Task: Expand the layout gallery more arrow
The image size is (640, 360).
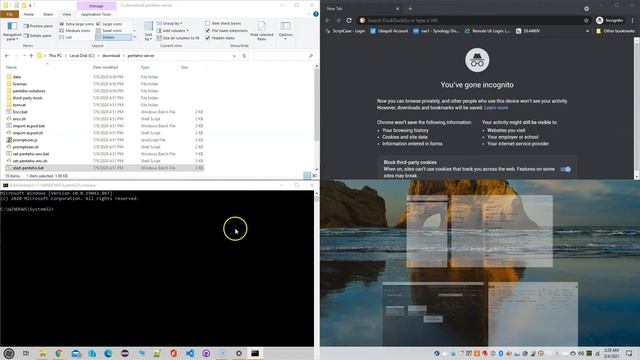Action: (x=134, y=37)
